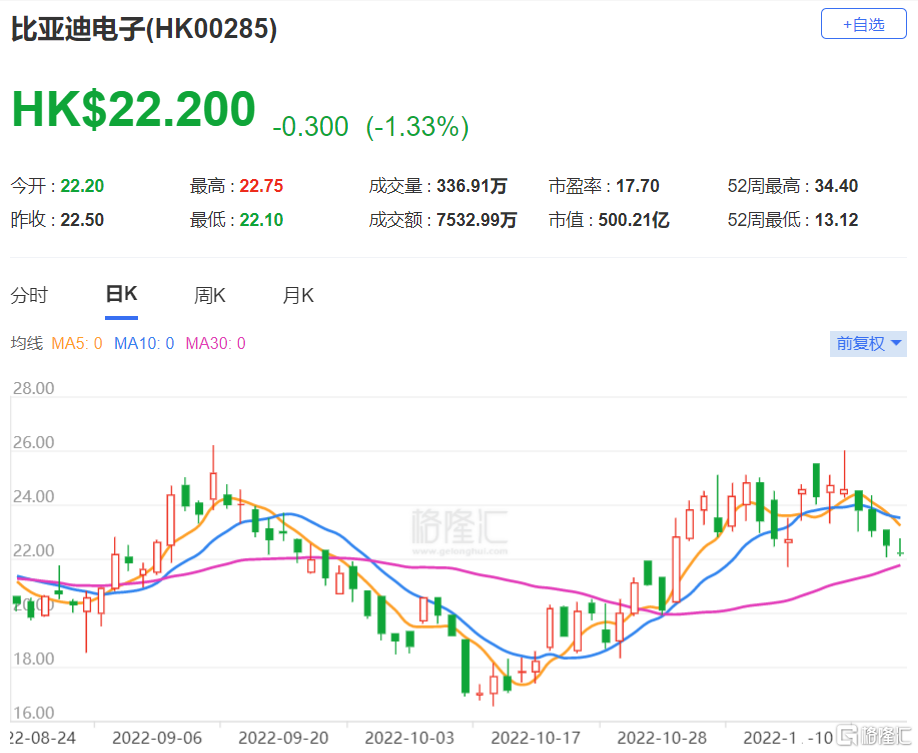Click the 市值 market cap 500.21亿
This screenshot has height=753, width=918.
point(634,220)
